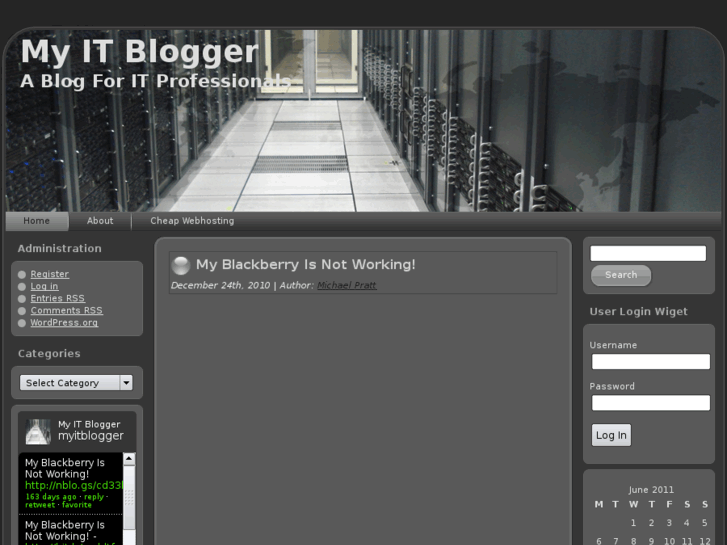Click the My IT Blogger Twitter avatar
Screen dimensions: 727x545
click(38, 432)
